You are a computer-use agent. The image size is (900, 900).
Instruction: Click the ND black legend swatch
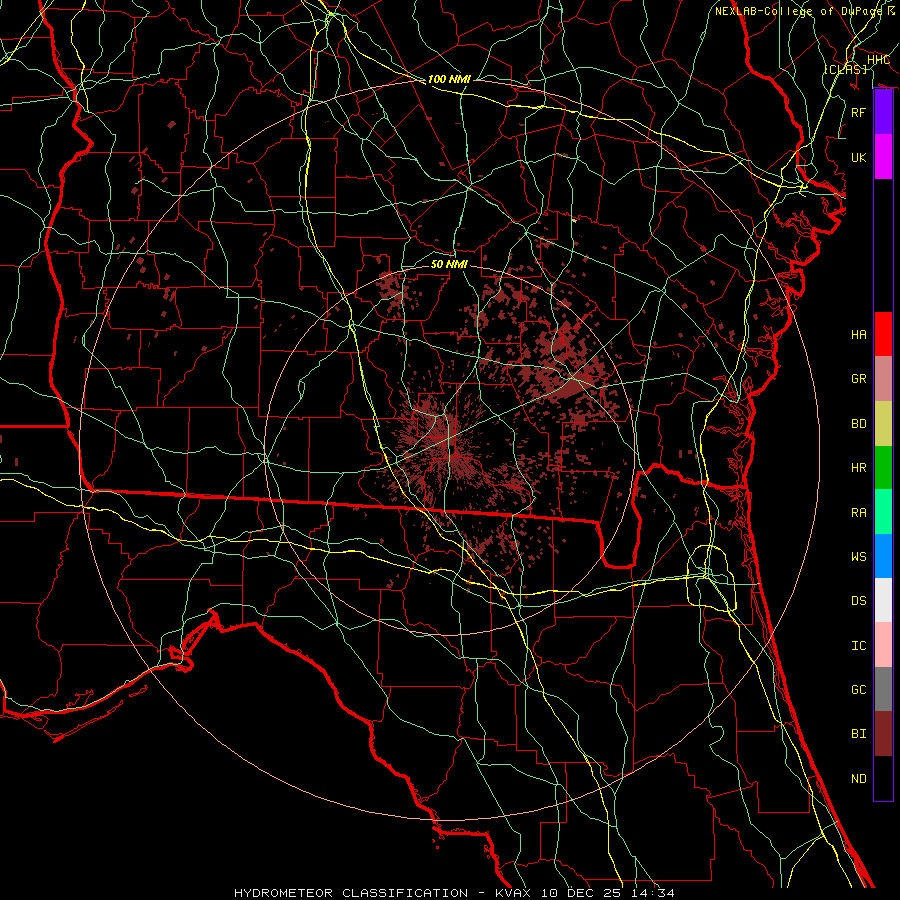[883, 778]
